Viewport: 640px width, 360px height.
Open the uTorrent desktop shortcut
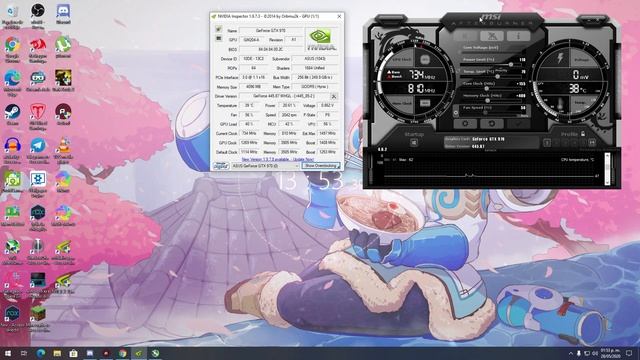pyautogui.click(x=63, y=44)
